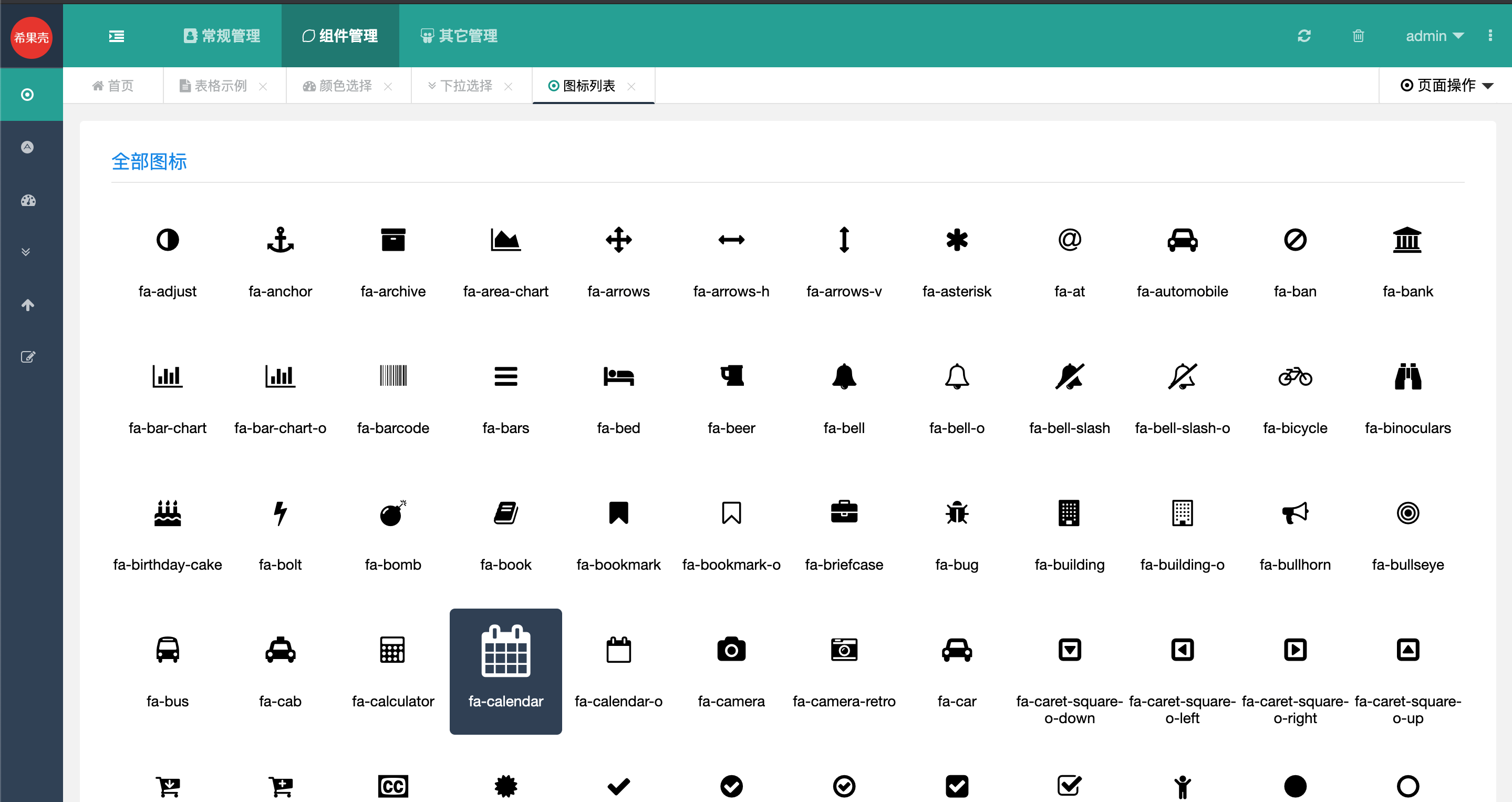Click the fa-anchor icon

[280, 241]
